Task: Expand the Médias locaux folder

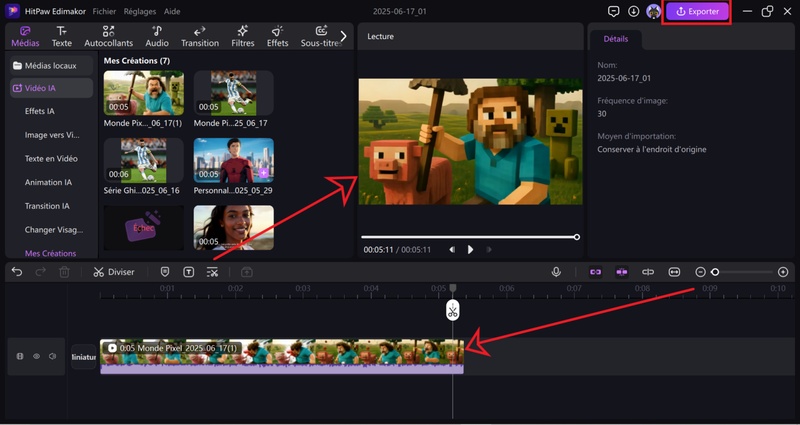Action: pos(50,65)
